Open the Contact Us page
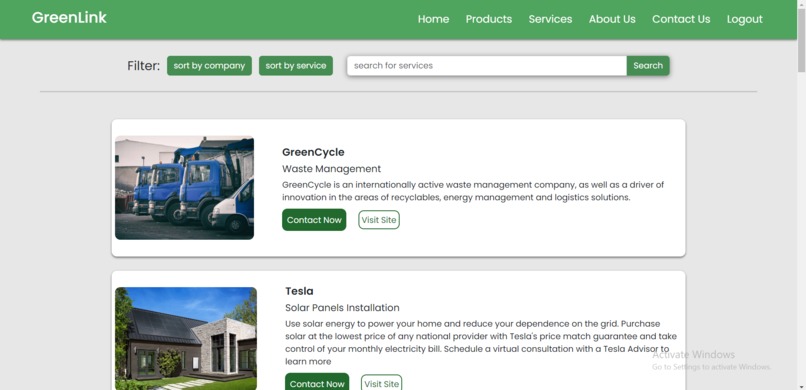806x390 pixels. (x=681, y=19)
